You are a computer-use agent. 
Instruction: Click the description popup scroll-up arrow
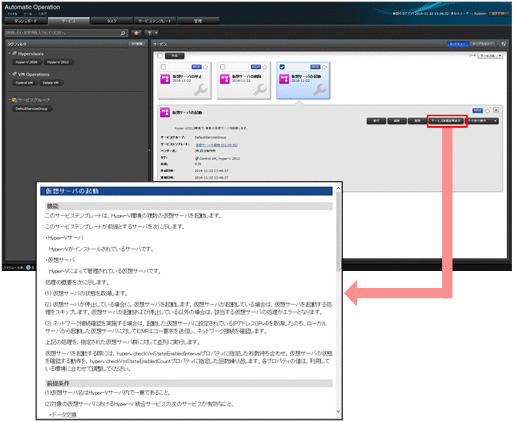(338, 188)
